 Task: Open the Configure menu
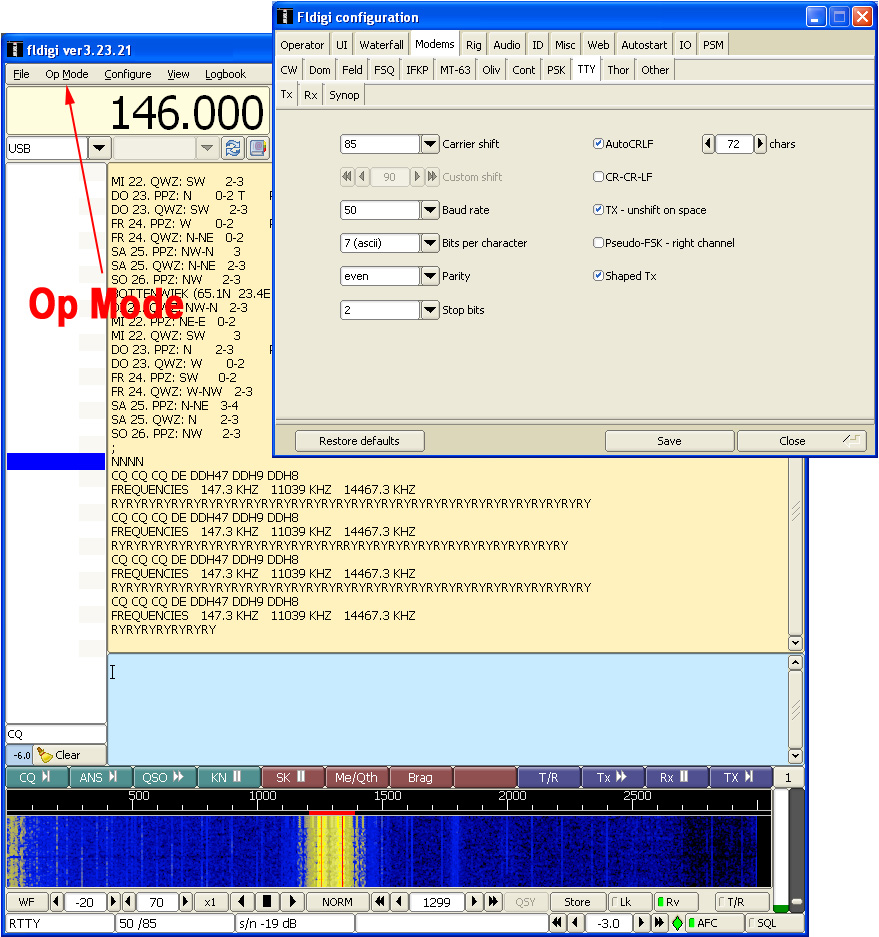click(x=128, y=74)
